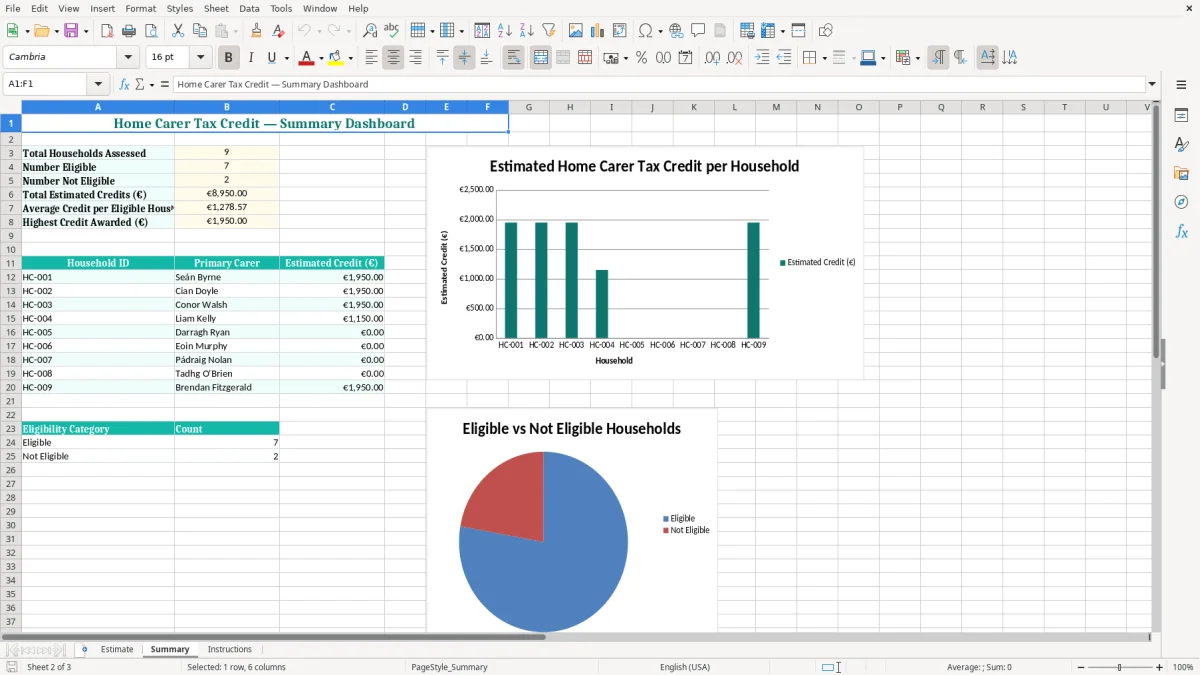The width and height of the screenshot is (1200, 675).
Task: Click Increase Indent icon
Action: 762,58
